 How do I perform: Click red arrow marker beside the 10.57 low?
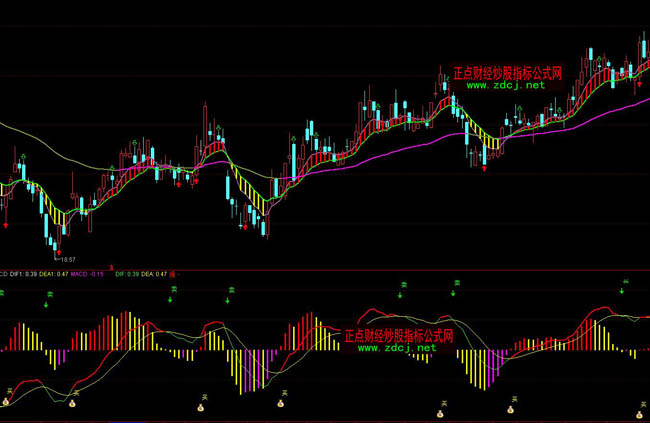(x=57, y=250)
